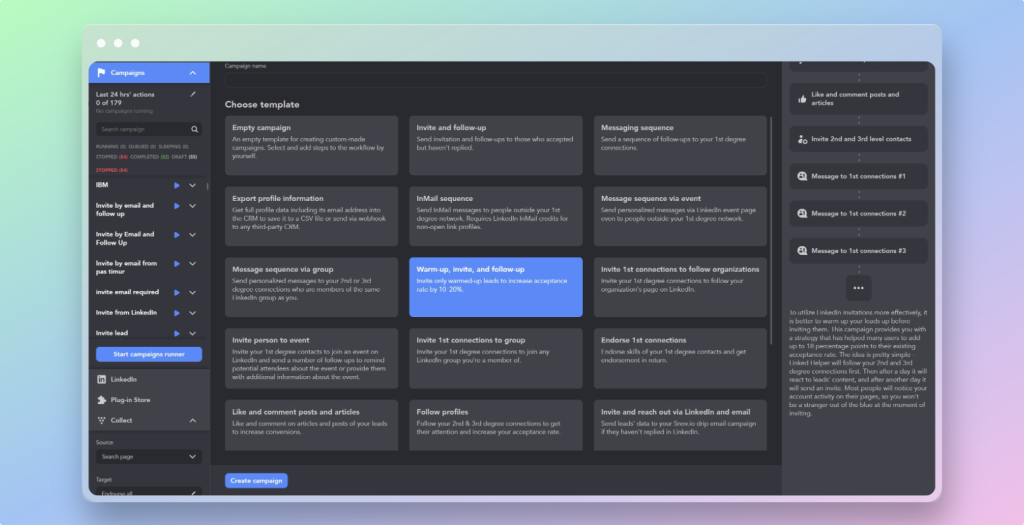
Task: Click Start campaigns runner button
Action: [x=149, y=354]
